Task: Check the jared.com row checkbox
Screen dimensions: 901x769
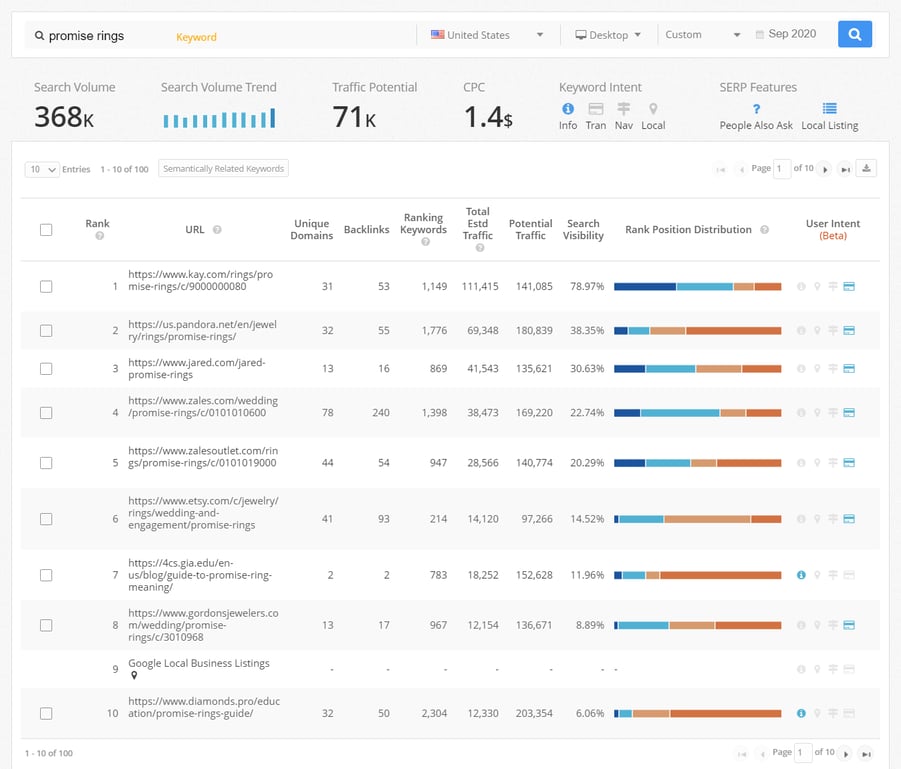Action: tap(46, 368)
